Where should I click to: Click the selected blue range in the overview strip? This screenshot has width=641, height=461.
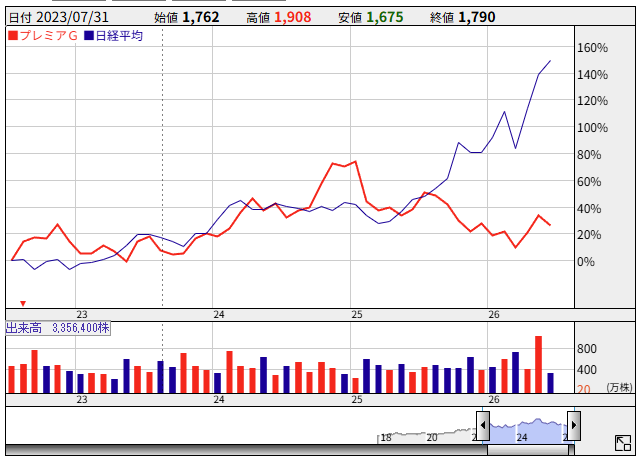pyautogui.click(x=528, y=431)
